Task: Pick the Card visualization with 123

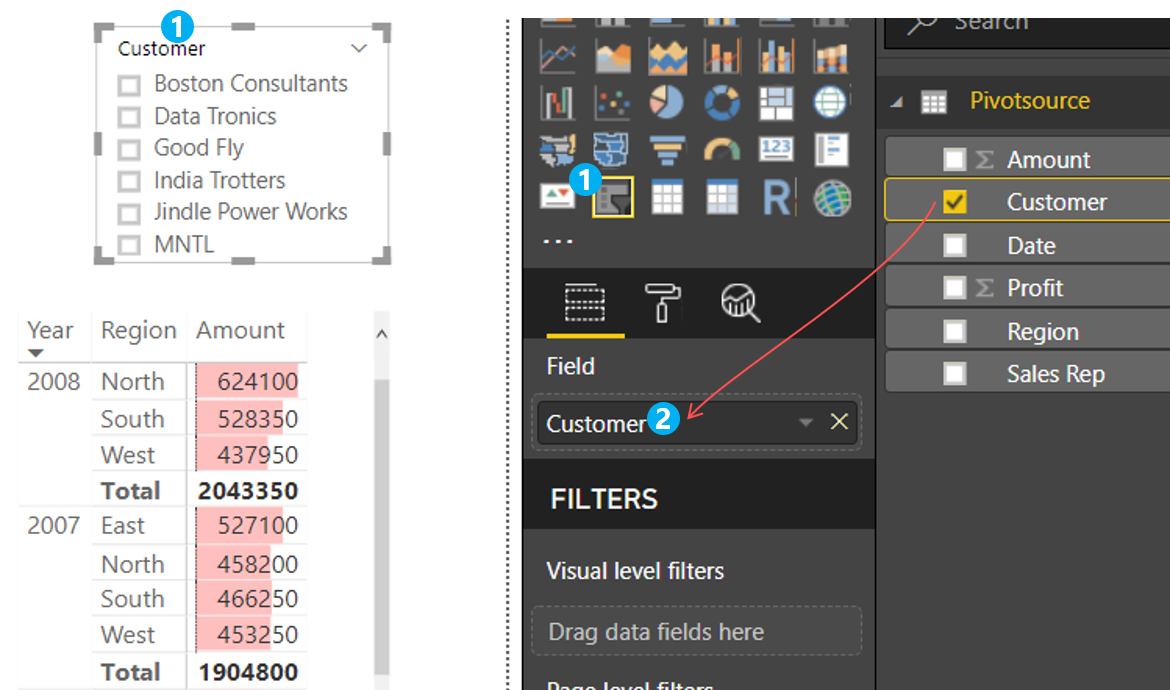Action: click(x=776, y=150)
